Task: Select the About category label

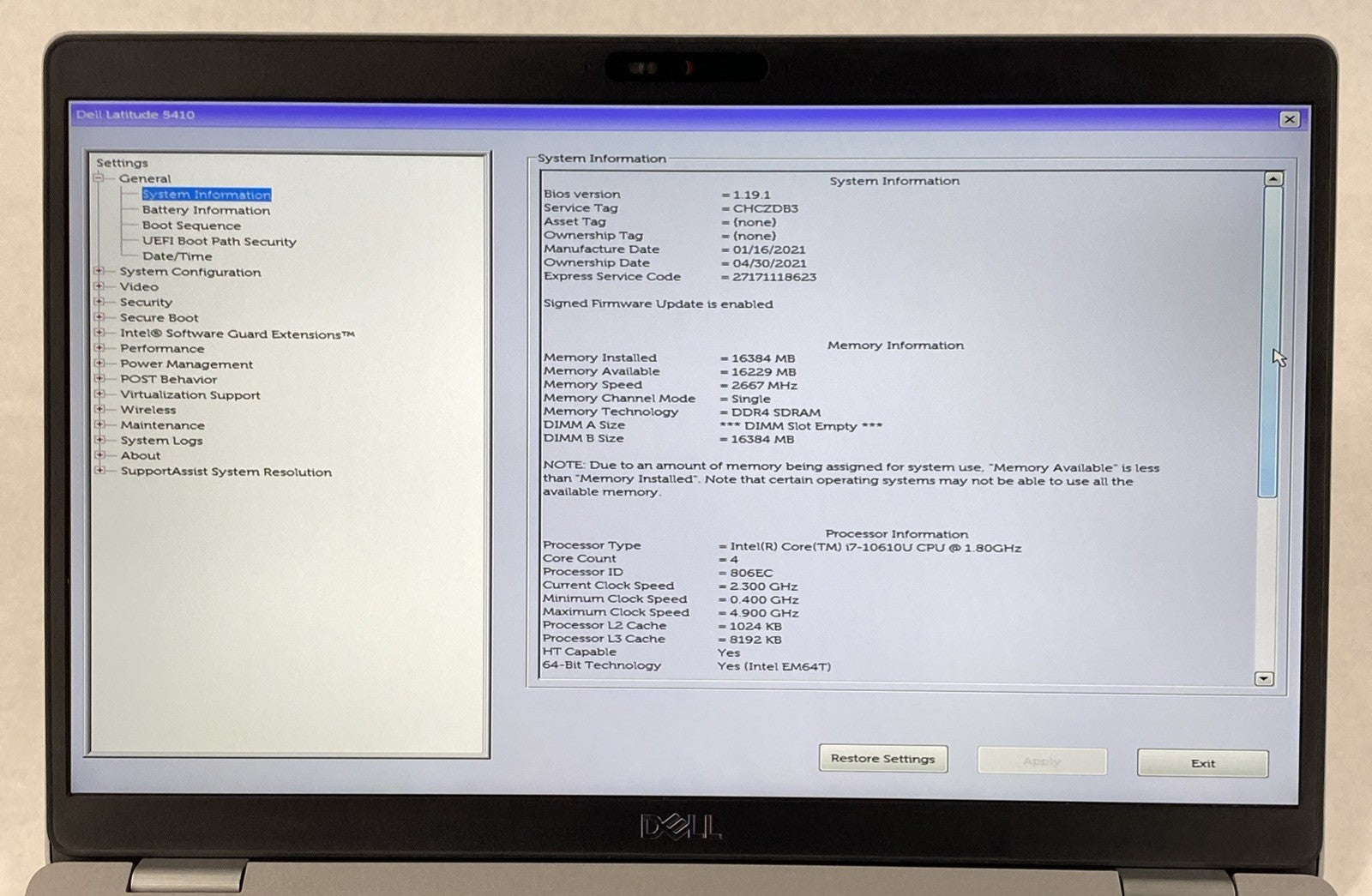Action: 140,455
